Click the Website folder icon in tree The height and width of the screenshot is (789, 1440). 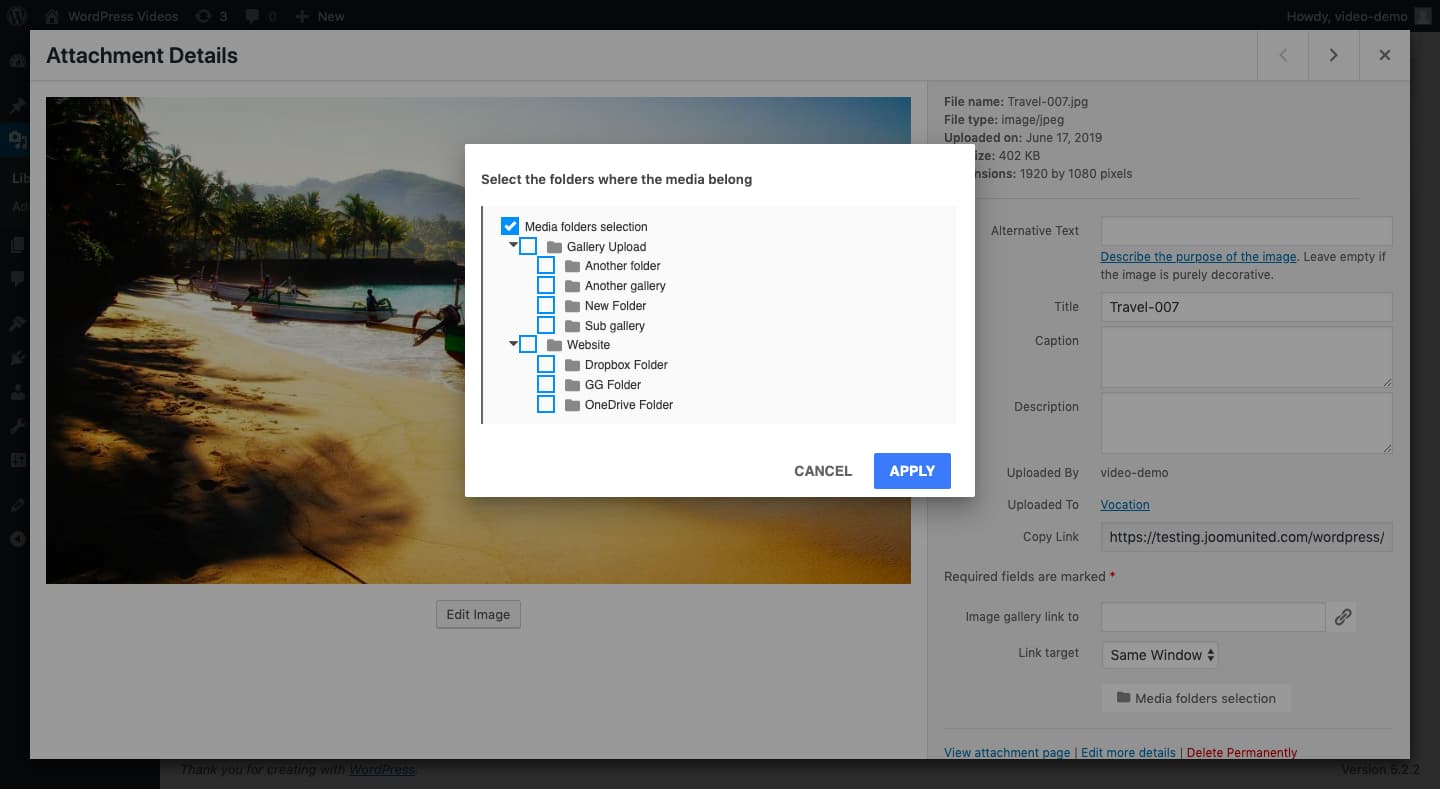(x=554, y=345)
